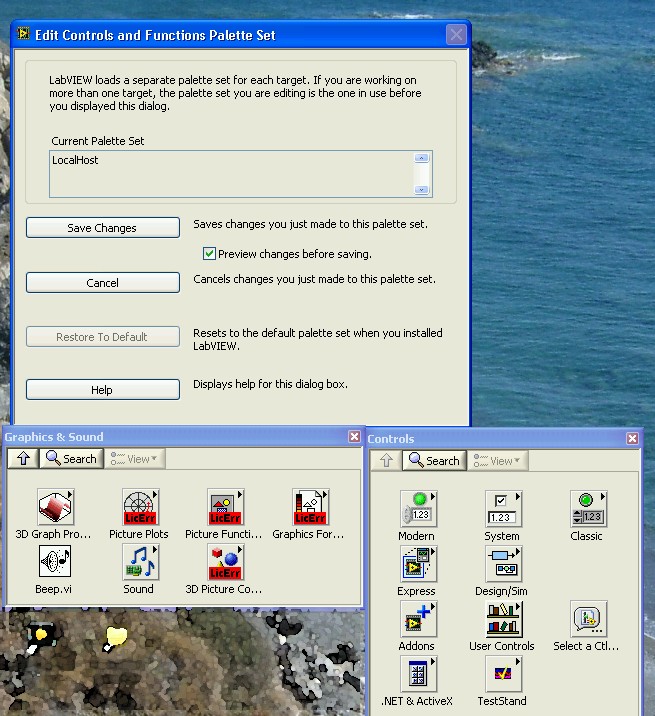This screenshot has height=716, width=655.
Task: Click the Select a Control icon
Action: 588,619
